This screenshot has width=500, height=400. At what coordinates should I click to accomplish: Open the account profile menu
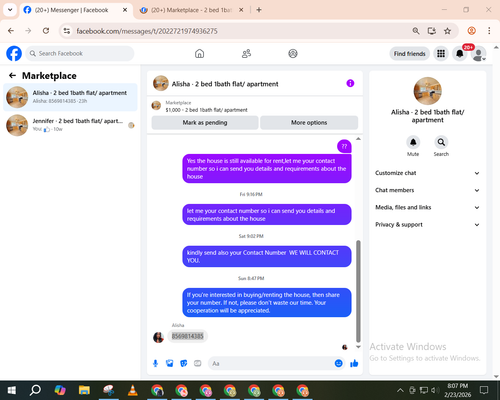click(x=478, y=54)
